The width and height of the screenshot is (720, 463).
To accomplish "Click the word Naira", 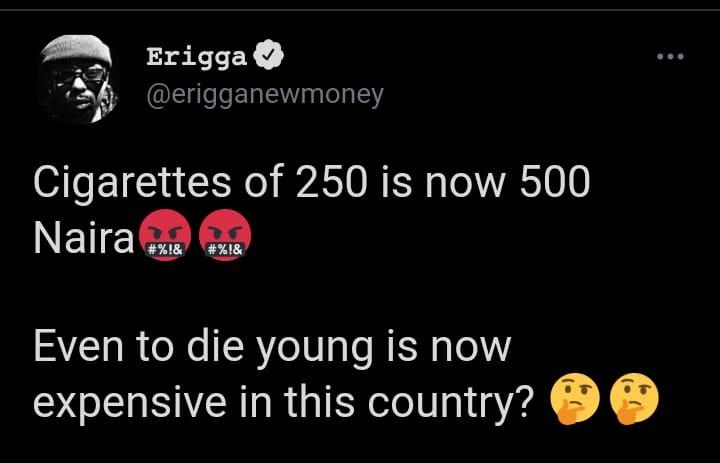I will (84, 238).
